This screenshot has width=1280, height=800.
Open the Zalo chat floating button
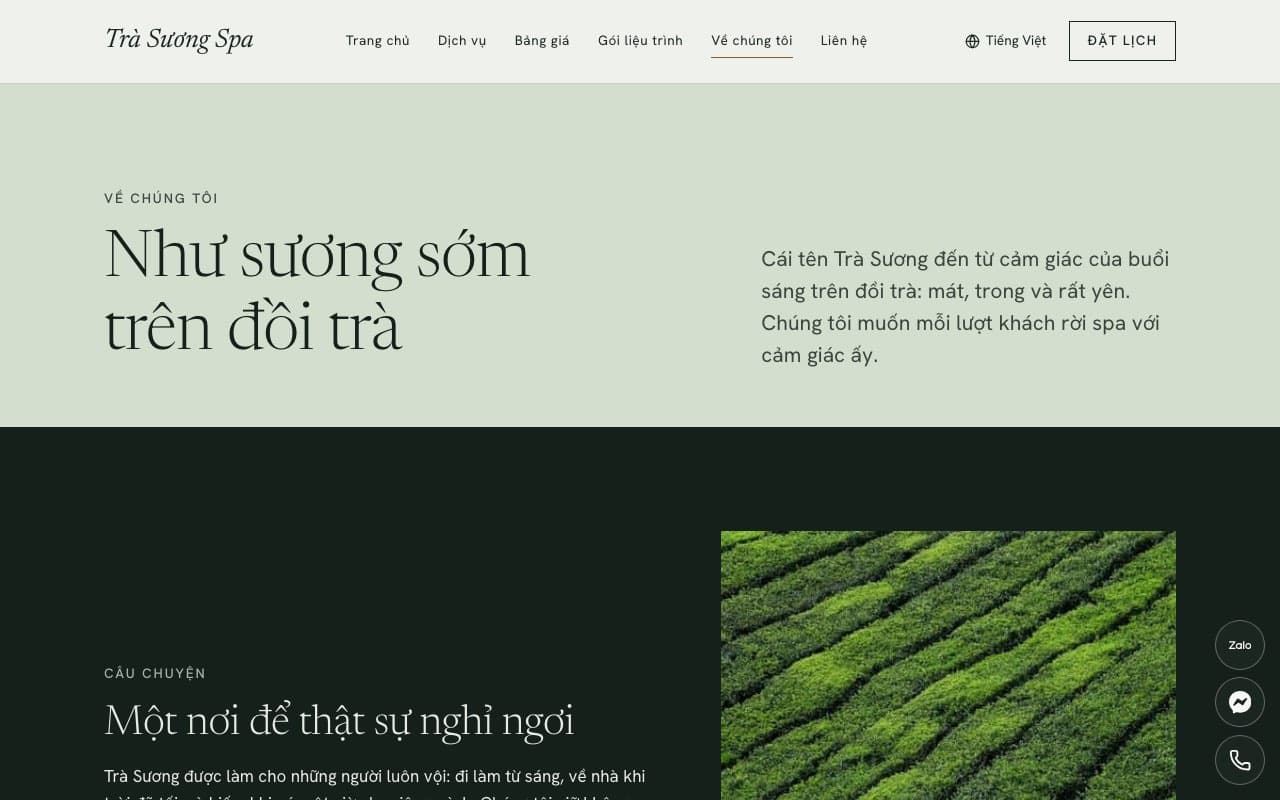click(1240, 645)
